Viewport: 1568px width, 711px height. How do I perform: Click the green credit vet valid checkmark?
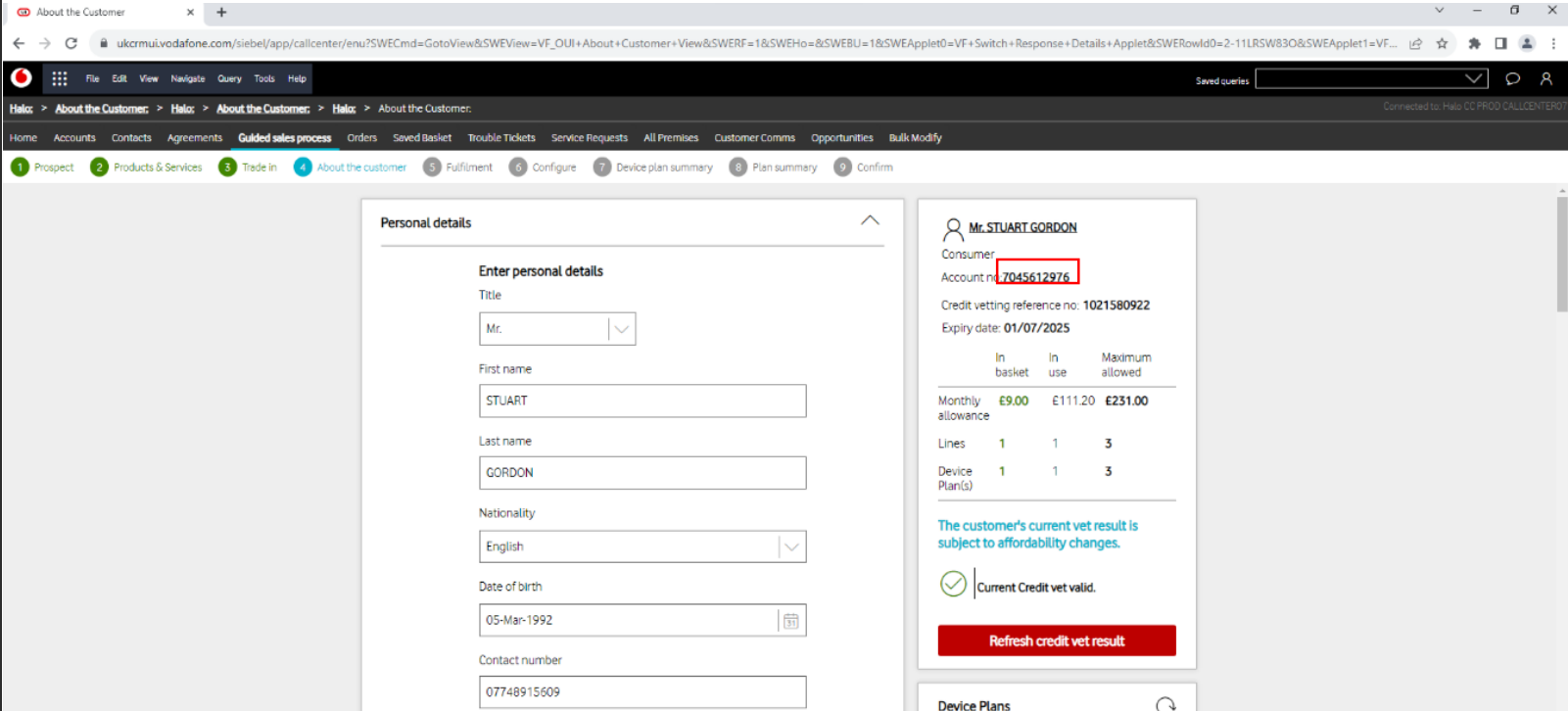tap(953, 584)
